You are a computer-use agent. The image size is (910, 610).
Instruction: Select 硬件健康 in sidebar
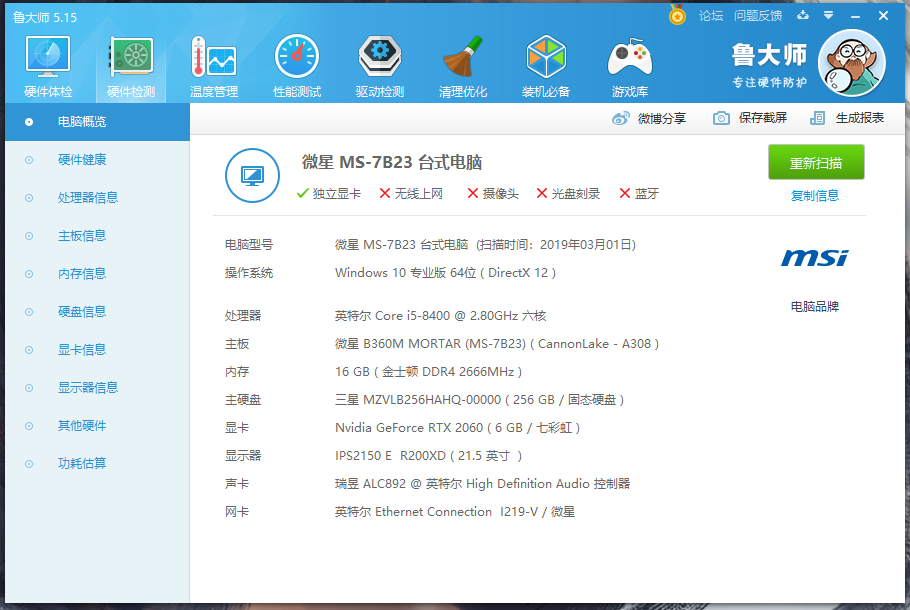(98, 160)
